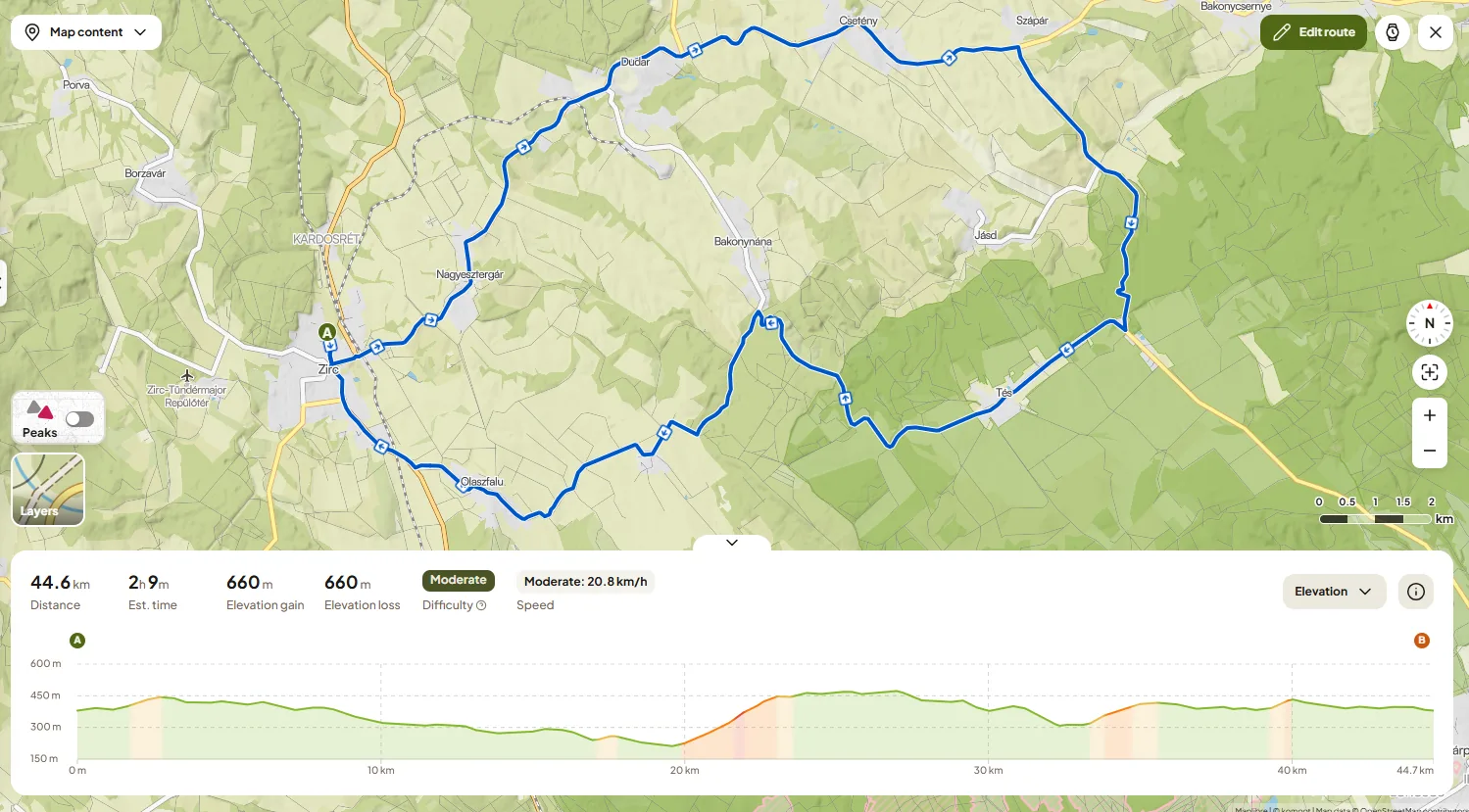Click the smartwatch send-to-device icon
This screenshot has height=812, width=1469.
1393,32
